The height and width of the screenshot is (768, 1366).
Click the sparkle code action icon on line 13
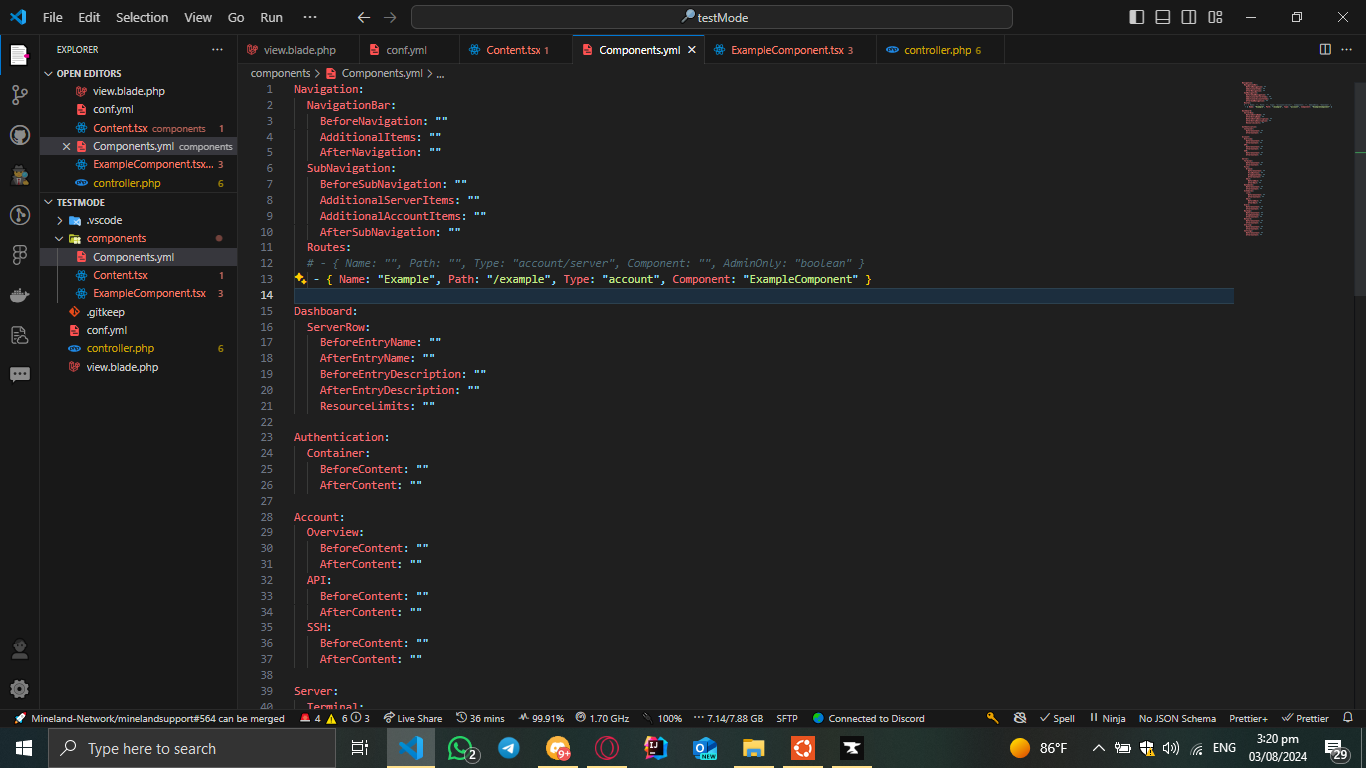(x=300, y=279)
